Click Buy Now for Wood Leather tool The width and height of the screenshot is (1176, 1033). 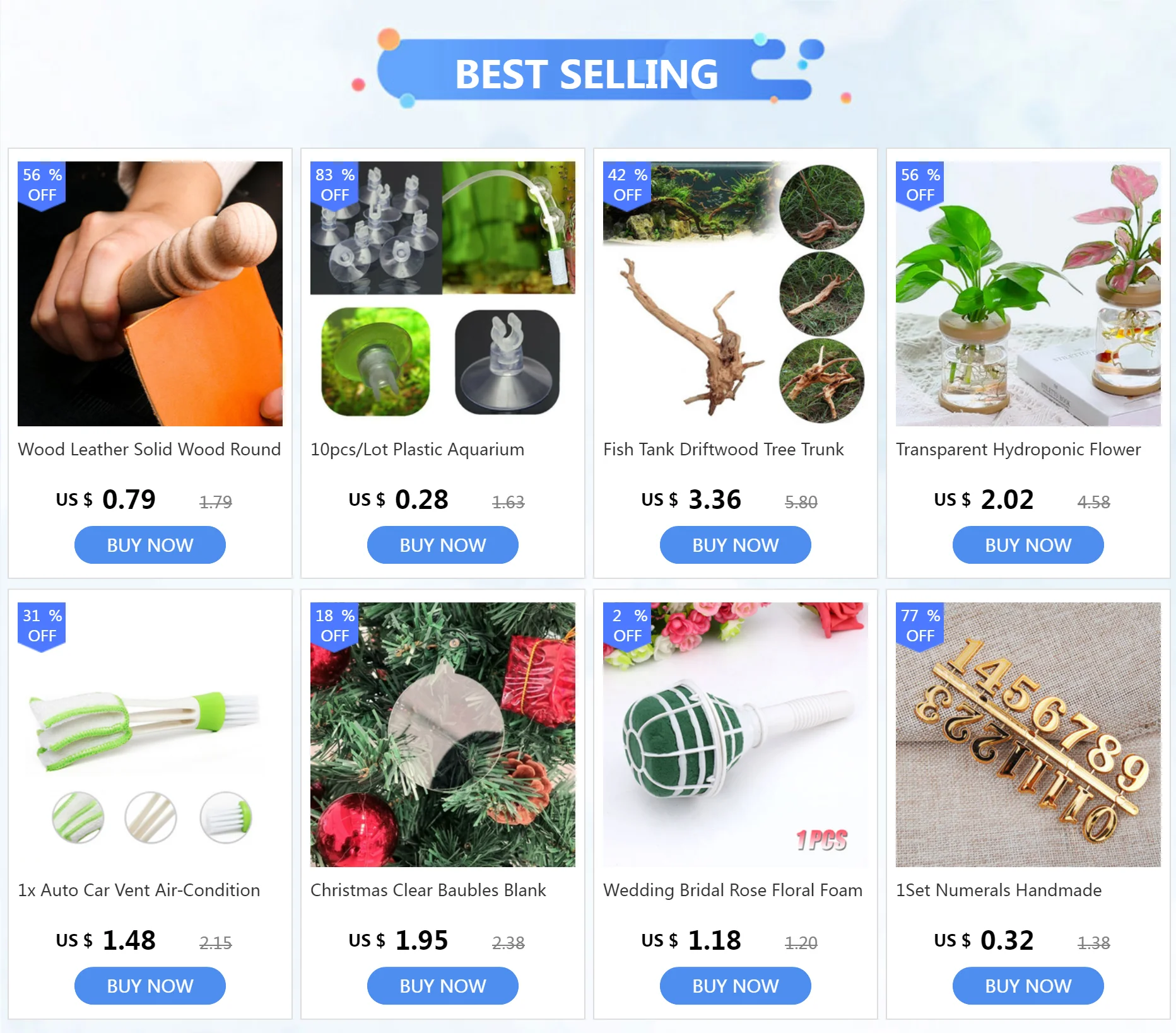tap(150, 545)
